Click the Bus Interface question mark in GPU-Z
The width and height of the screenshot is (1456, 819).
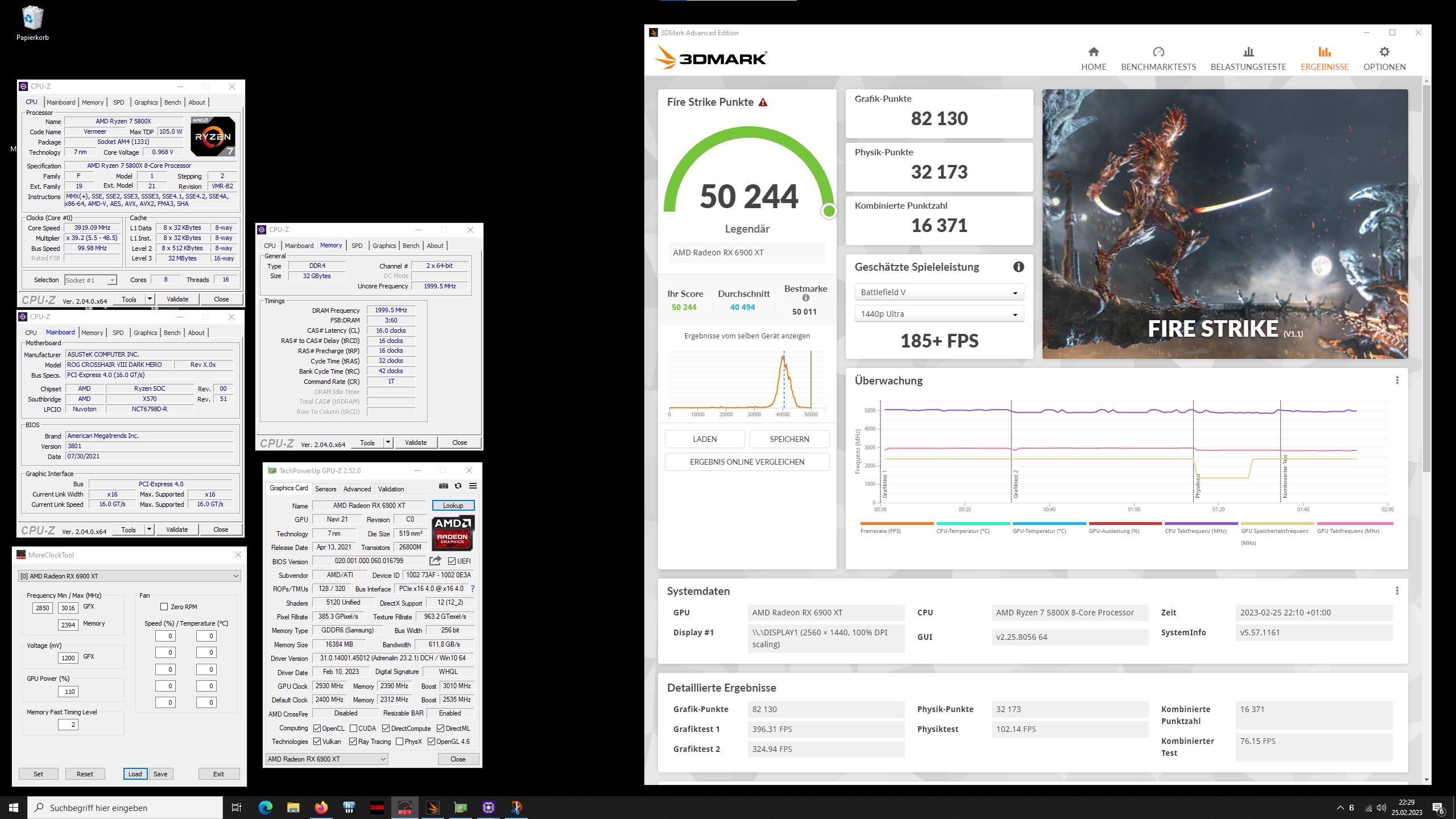(x=473, y=589)
